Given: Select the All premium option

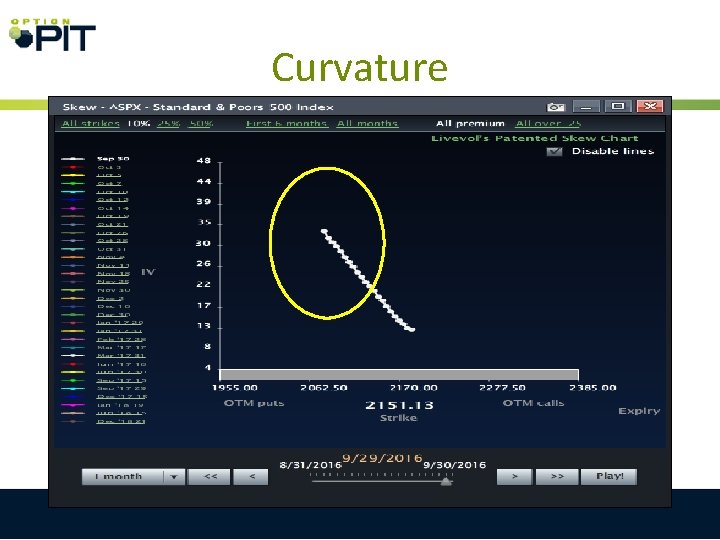Looking at the screenshot, I should (470, 124).
